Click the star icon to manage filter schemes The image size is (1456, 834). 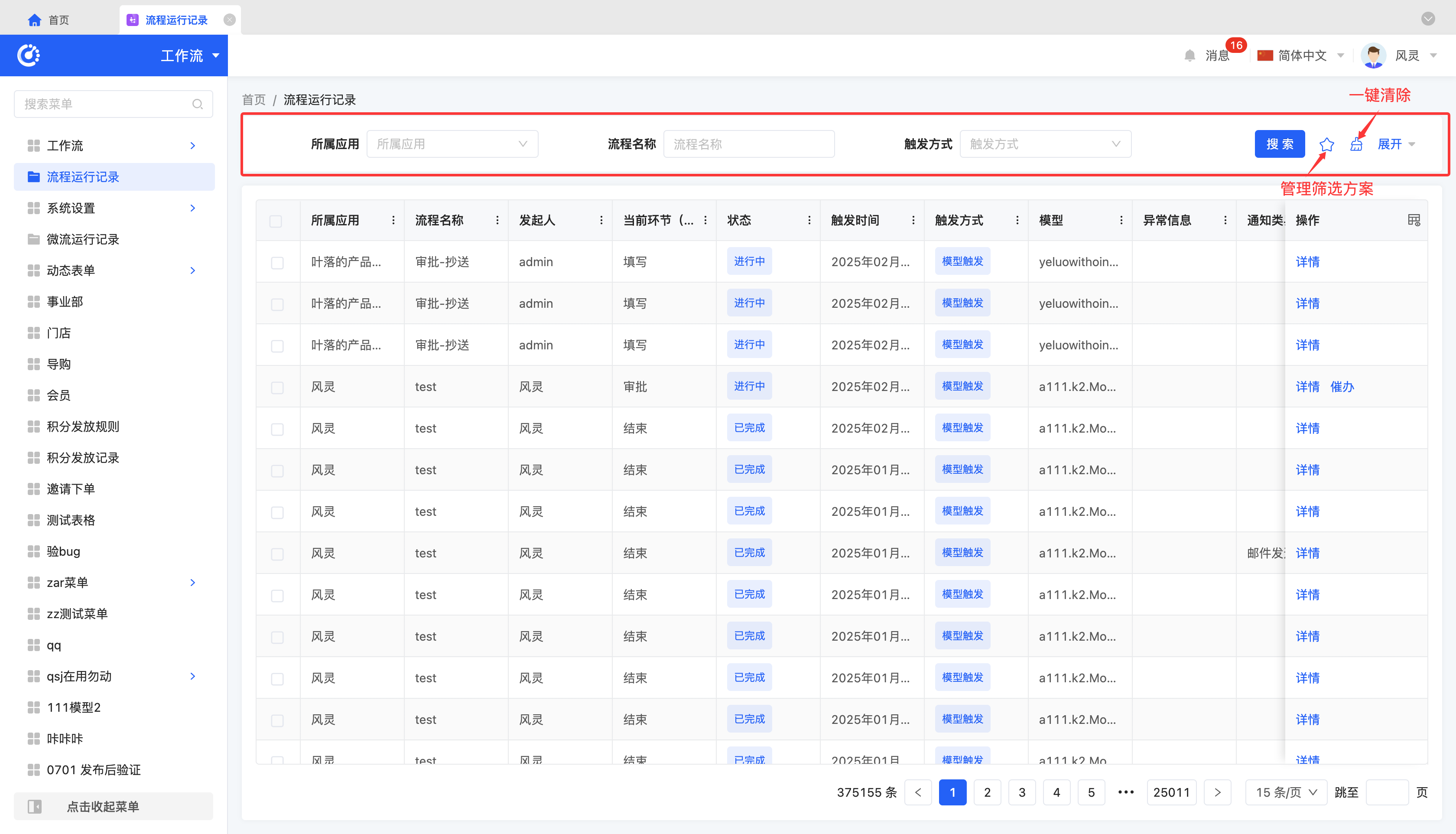[x=1326, y=144]
